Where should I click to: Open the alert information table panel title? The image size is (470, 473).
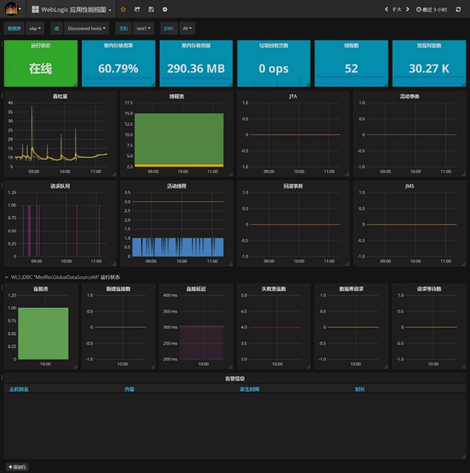point(235,379)
